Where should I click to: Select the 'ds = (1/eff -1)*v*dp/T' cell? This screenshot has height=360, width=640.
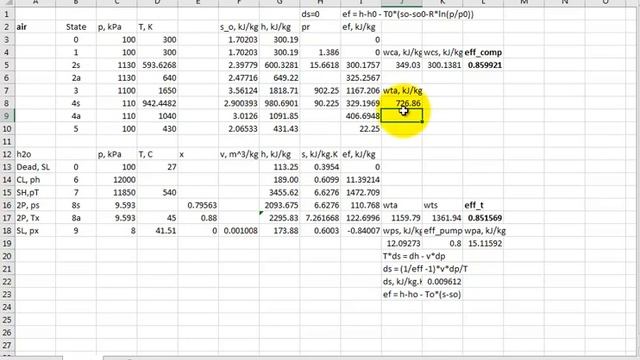pyautogui.click(x=425, y=269)
